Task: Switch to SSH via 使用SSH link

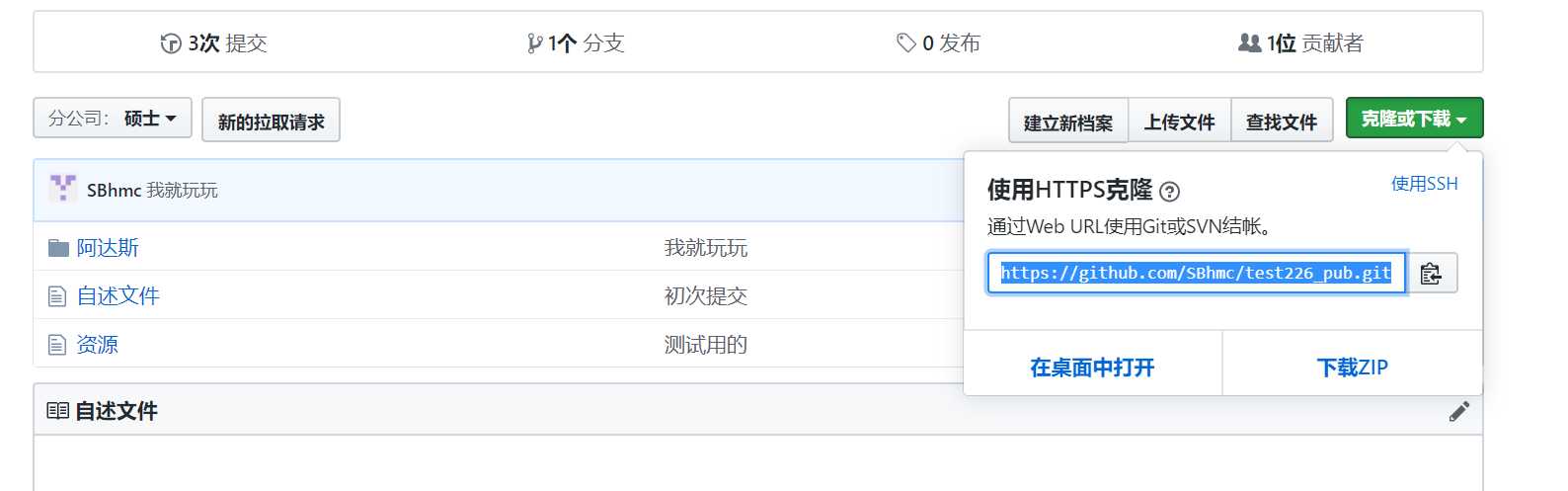Action: (1424, 184)
